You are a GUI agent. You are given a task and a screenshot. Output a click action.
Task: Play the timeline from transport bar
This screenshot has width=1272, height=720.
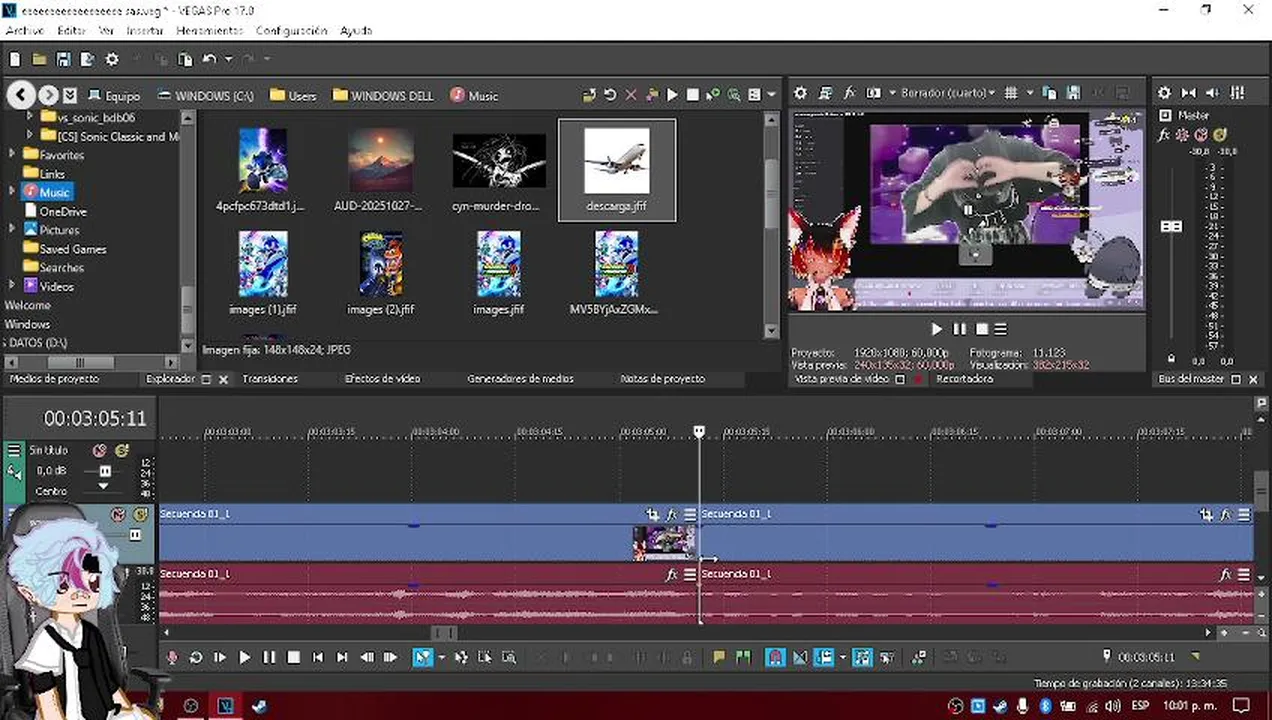tap(245, 657)
